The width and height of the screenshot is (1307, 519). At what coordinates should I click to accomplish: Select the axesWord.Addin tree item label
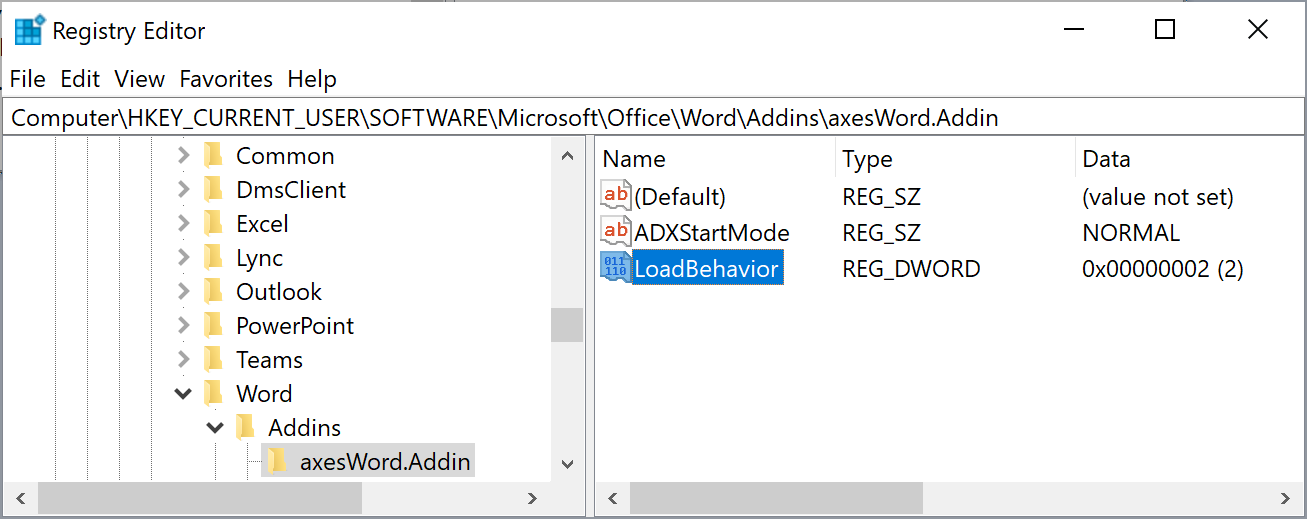385,462
